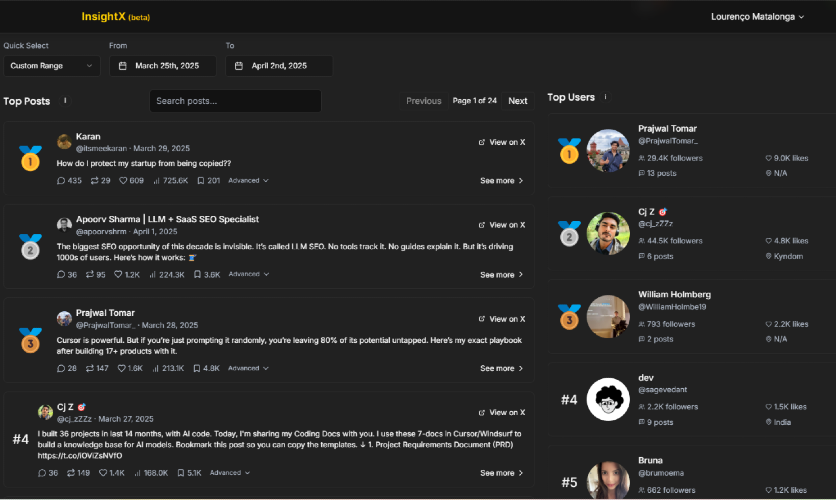
Task: Click the bookmark icon on Cj Z's post
Action: click(x=181, y=473)
